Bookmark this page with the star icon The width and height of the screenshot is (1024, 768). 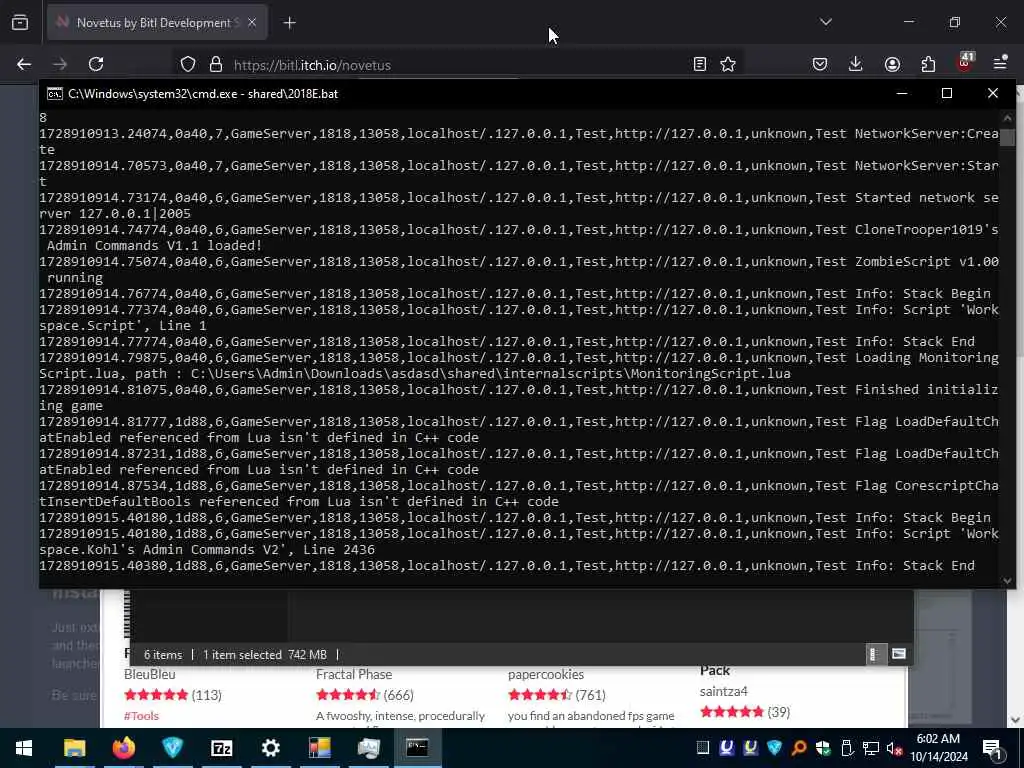point(728,64)
